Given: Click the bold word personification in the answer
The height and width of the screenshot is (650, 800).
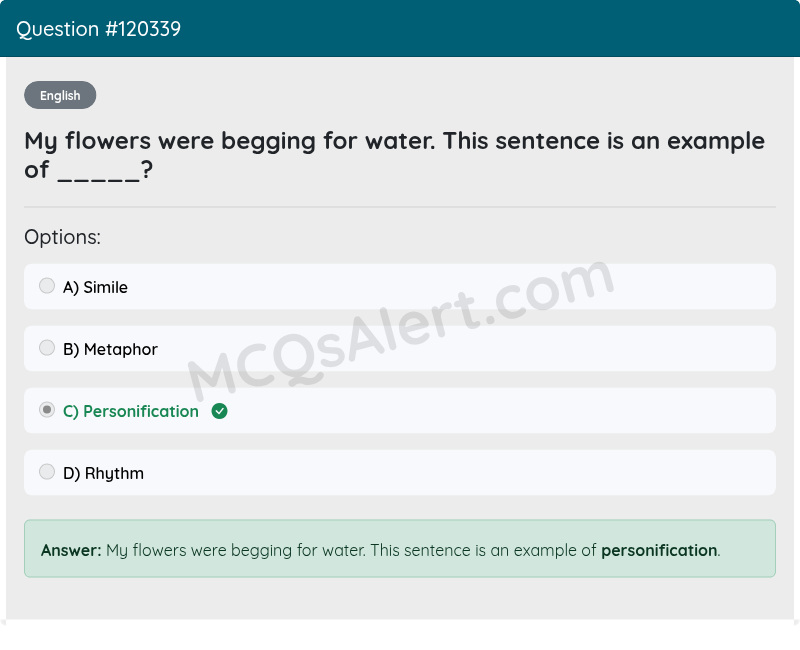Looking at the screenshot, I should (658, 550).
